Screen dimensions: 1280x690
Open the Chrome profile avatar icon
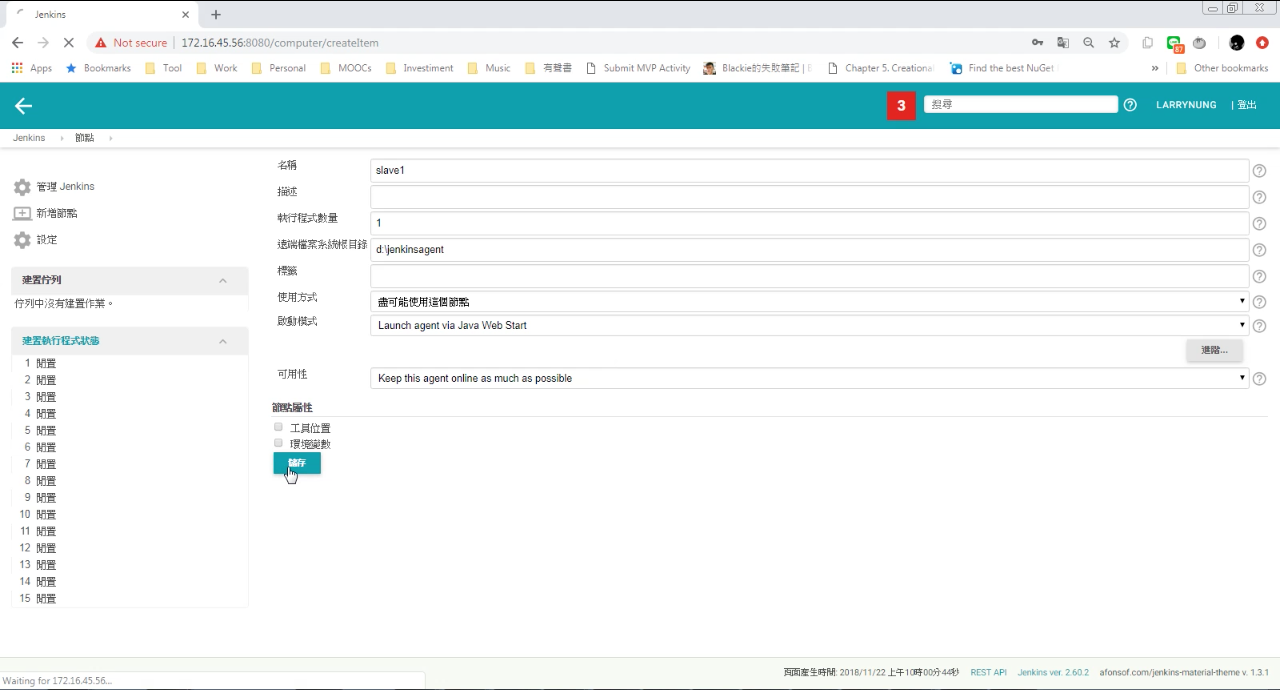point(1237,43)
